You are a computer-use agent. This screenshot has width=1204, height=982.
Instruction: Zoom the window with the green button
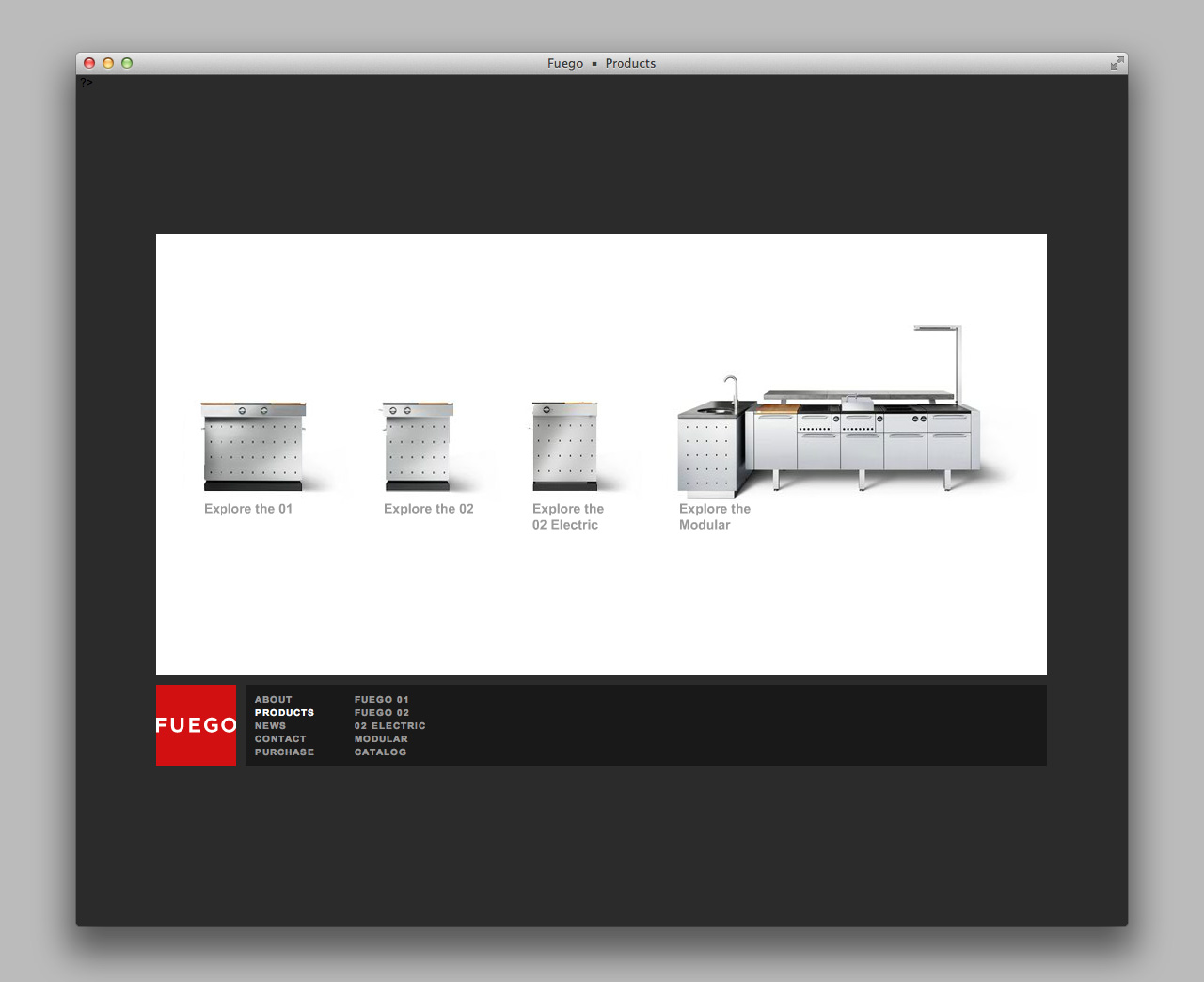[127, 63]
